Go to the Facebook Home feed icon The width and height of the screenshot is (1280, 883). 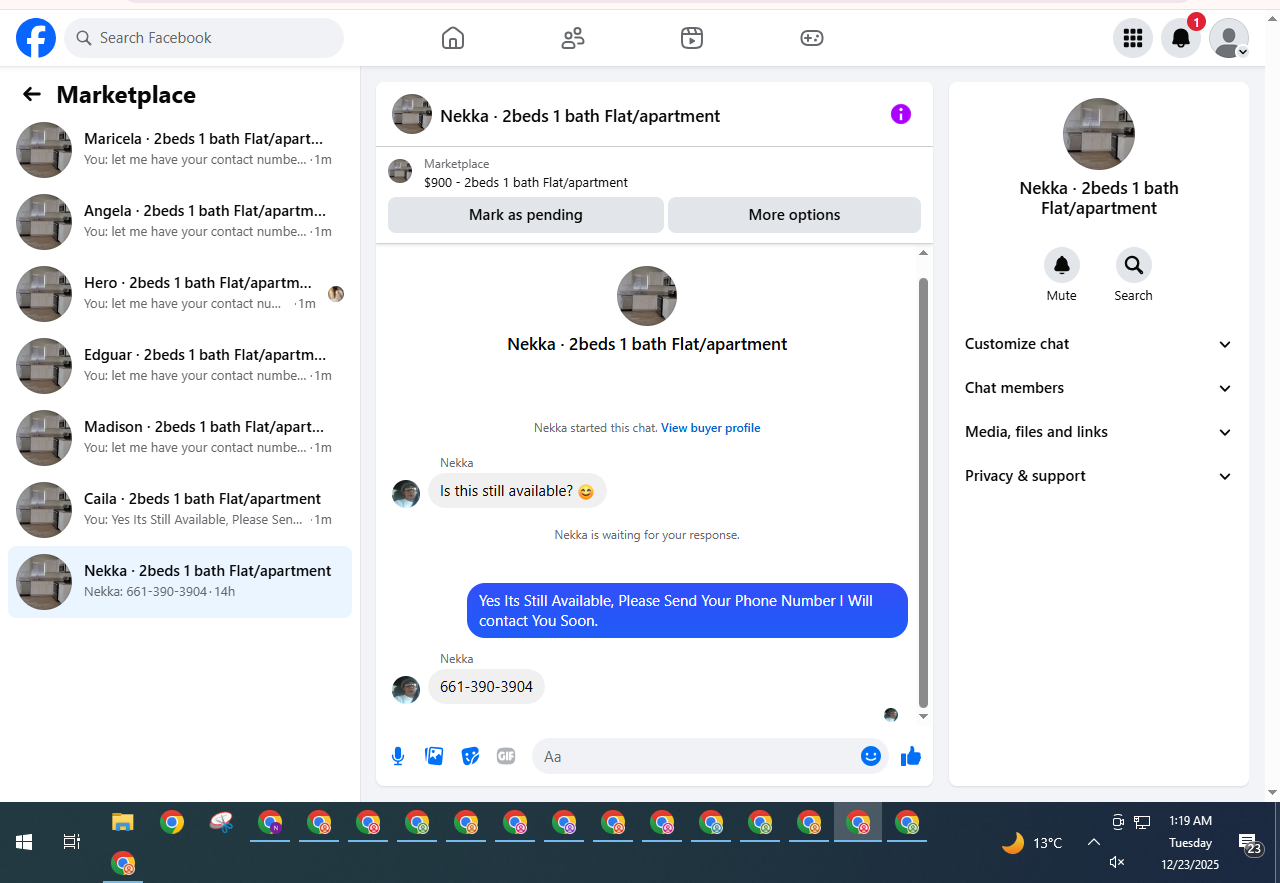pyautogui.click(x=453, y=38)
